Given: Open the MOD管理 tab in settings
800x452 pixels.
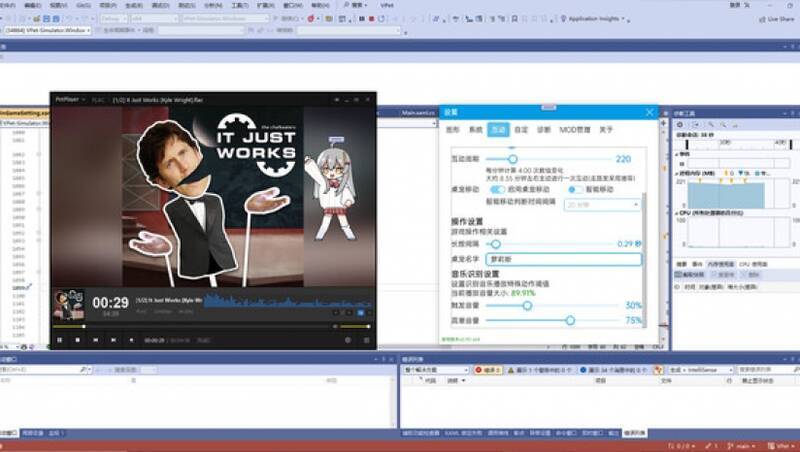Looking at the screenshot, I should (574, 130).
